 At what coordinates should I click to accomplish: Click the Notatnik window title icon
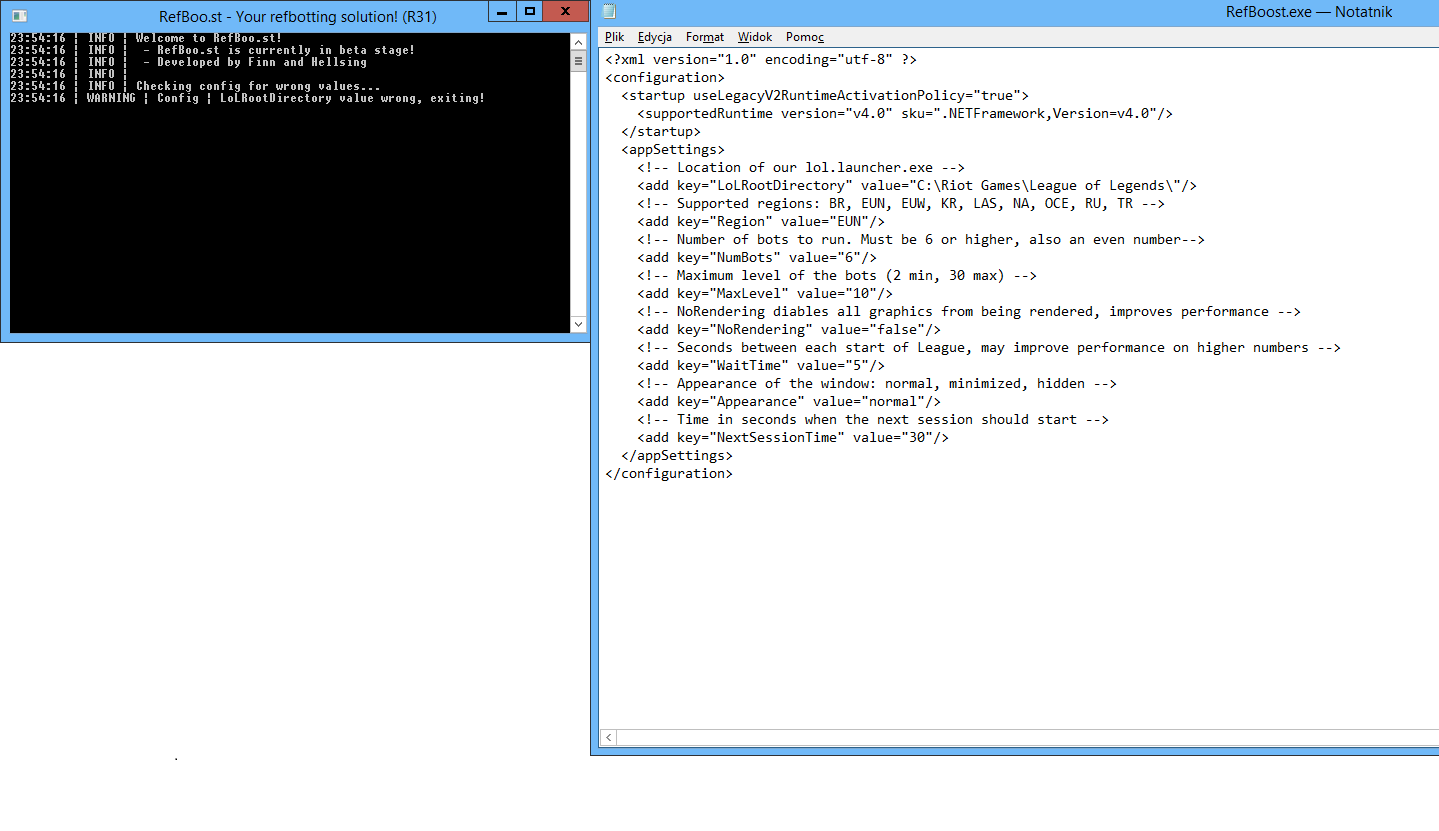click(x=609, y=12)
